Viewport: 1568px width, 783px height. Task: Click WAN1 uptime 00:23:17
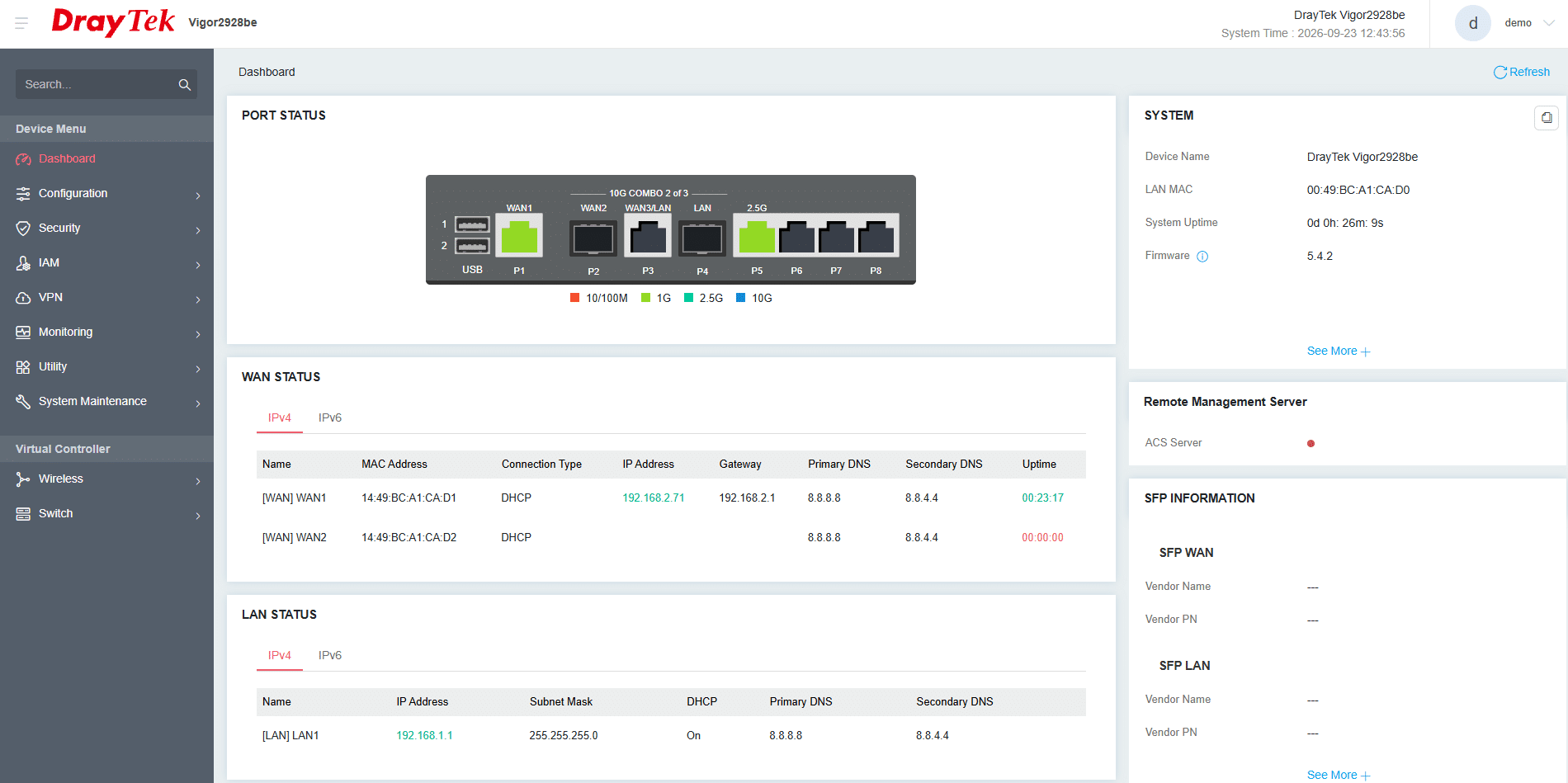pyautogui.click(x=1042, y=498)
